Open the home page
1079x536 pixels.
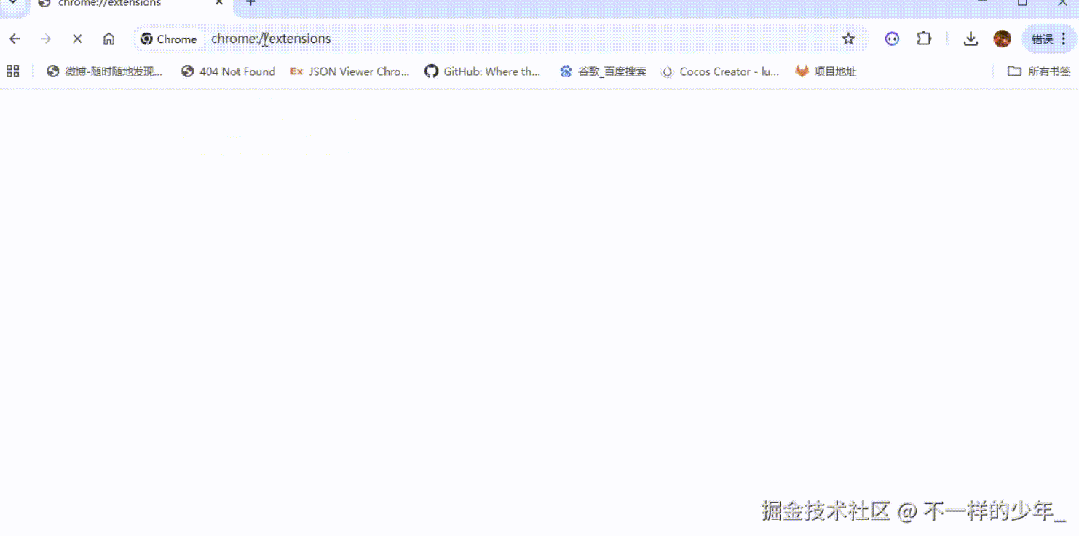[x=108, y=39]
